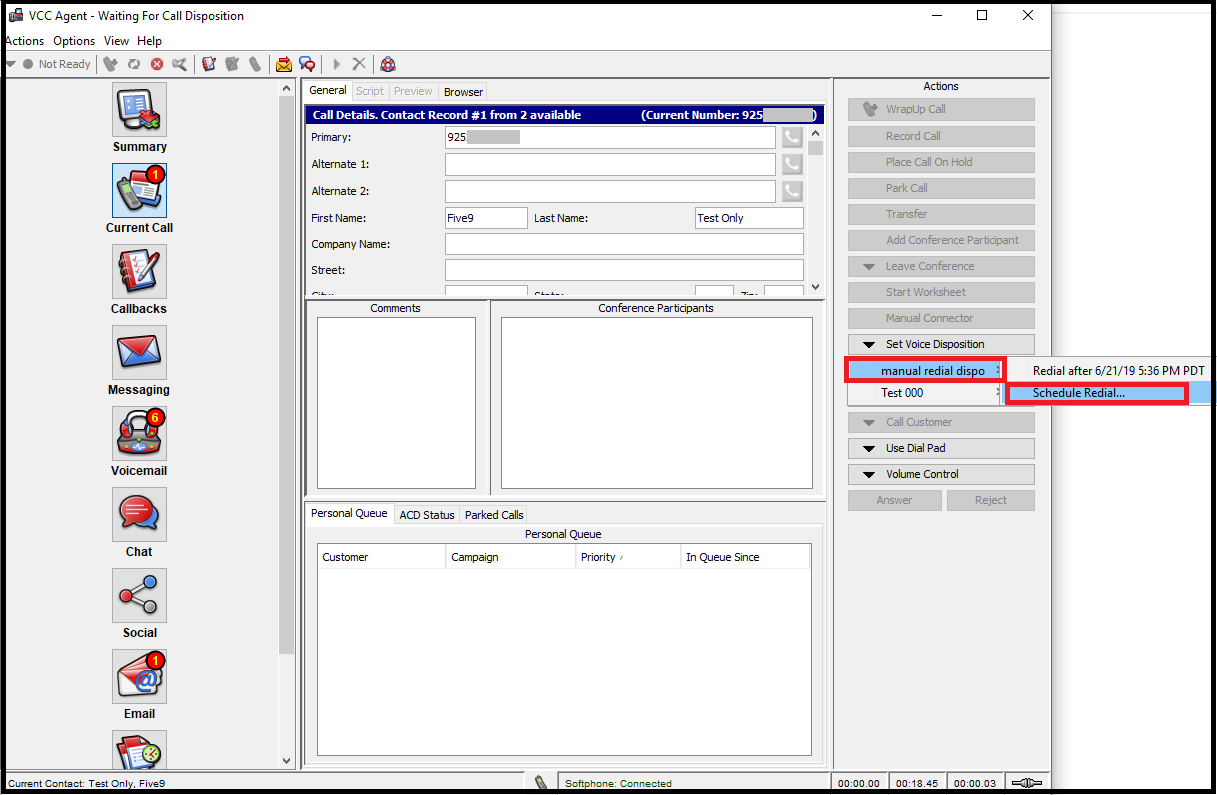Click dial icon next to Alternate 1
1217x795 pixels.
(792, 164)
